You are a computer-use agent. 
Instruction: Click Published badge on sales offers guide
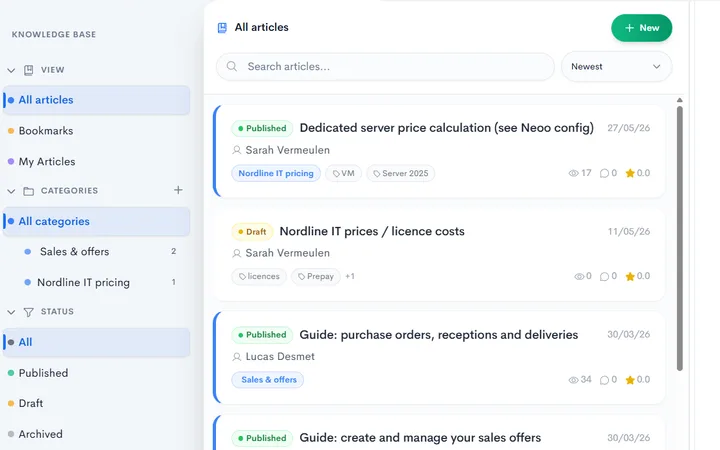(262, 438)
